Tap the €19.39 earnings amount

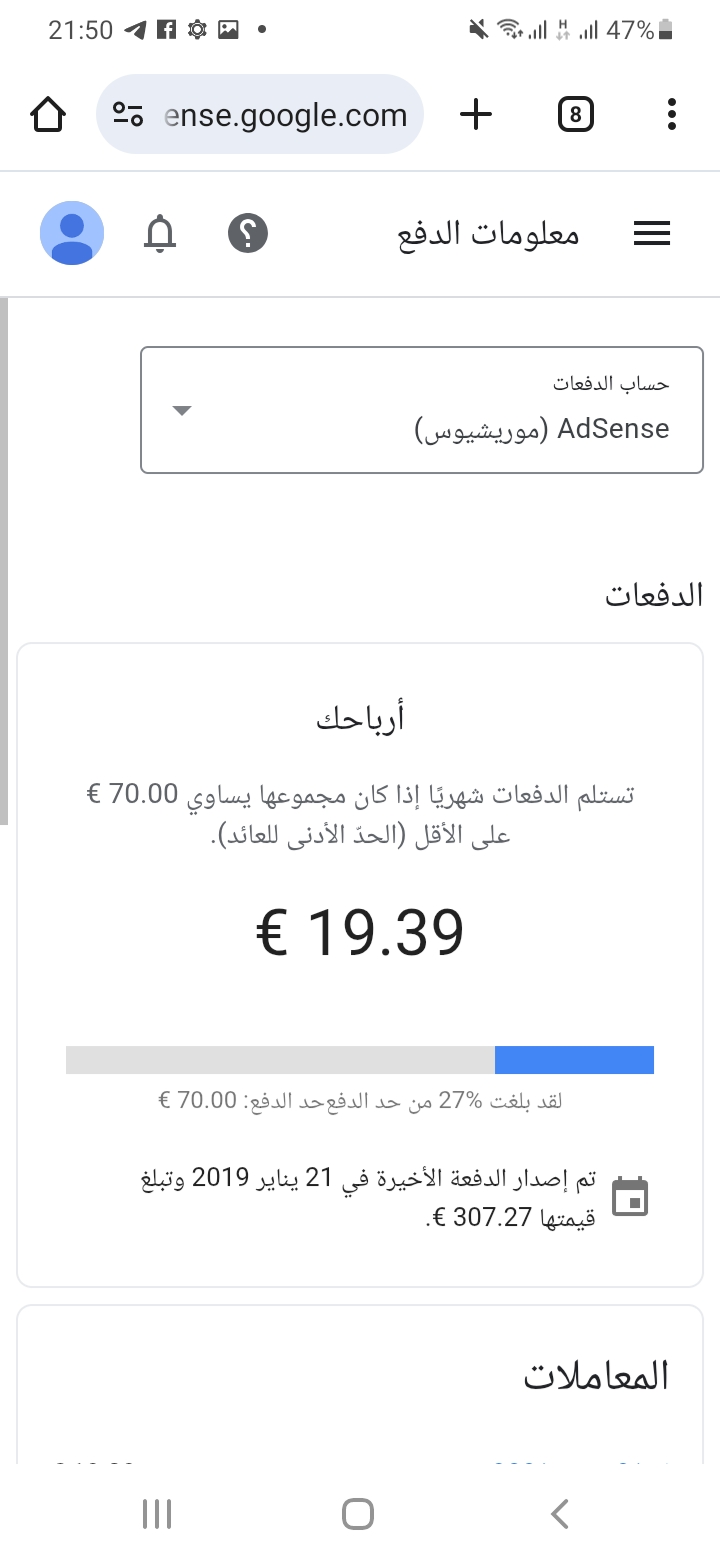pyautogui.click(x=360, y=933)
